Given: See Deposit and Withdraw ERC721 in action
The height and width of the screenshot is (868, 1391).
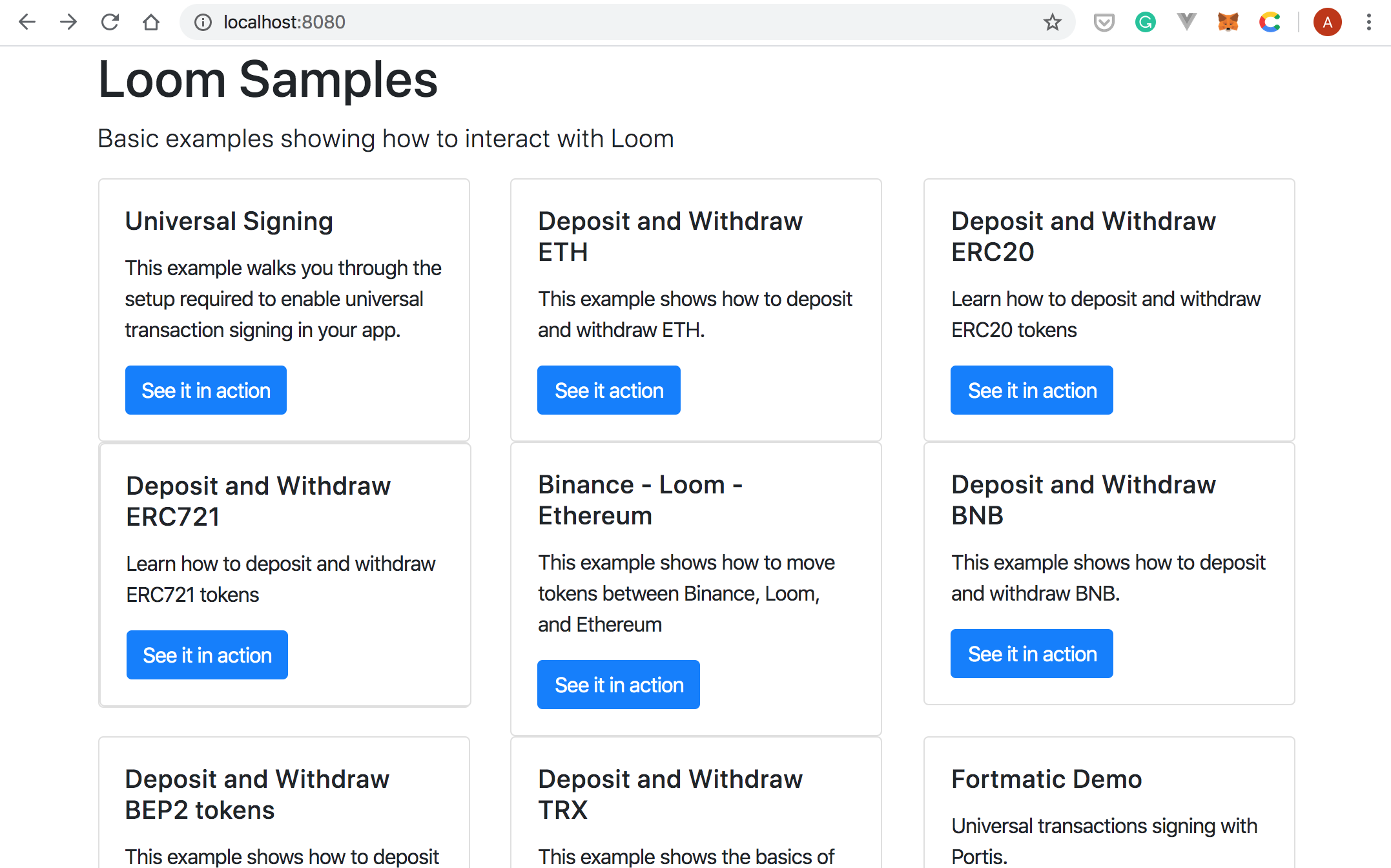Looking at the screenshot, I should [x=207, y=655].
